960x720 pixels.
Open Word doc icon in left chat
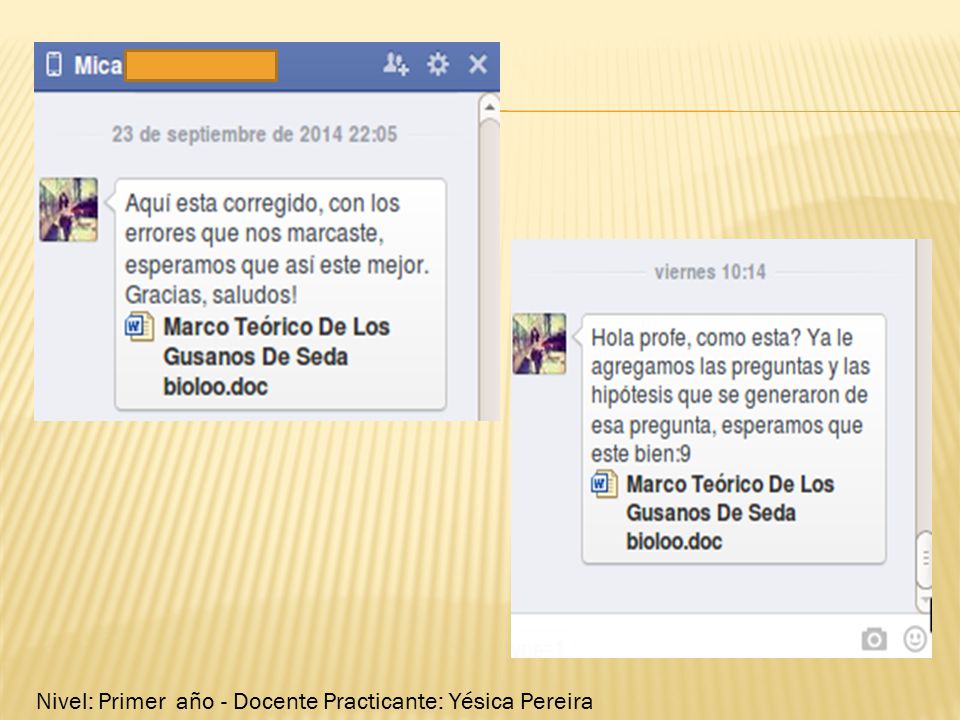139,326
